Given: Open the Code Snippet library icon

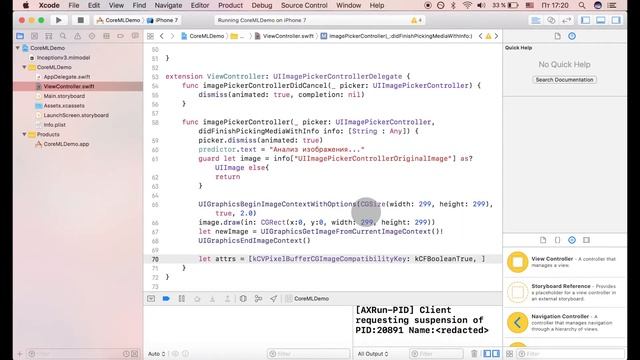Looking at the screenshot, I should click(558, 240).
